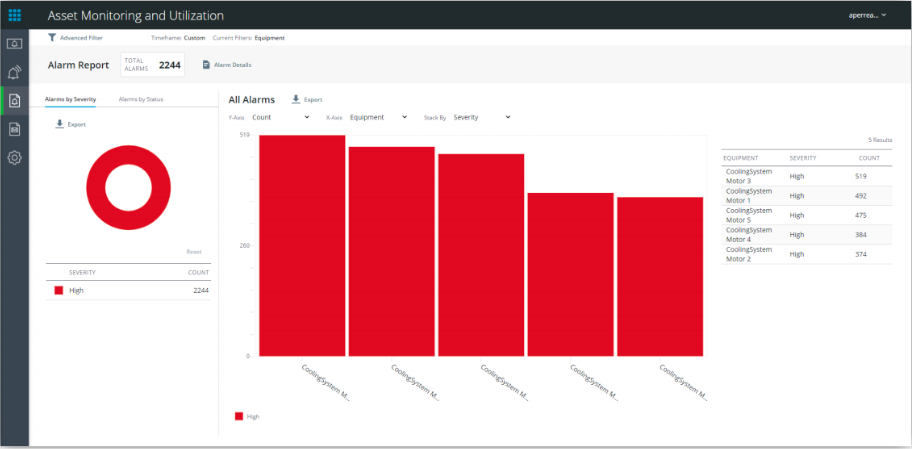Viewport: 912px width, 449px height.
Task: Switch to the Alarms by Status tab
Action: (141, 100)
